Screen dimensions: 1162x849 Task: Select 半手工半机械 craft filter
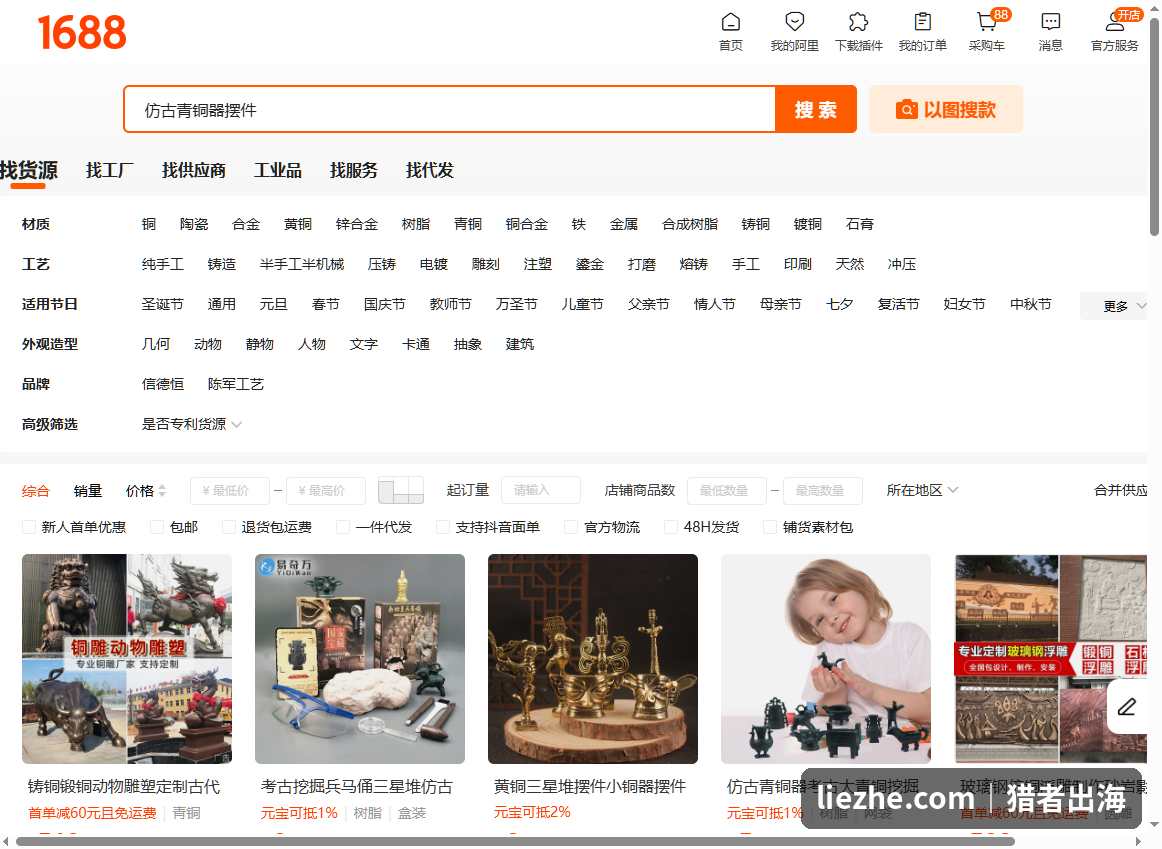pos(302,264)
